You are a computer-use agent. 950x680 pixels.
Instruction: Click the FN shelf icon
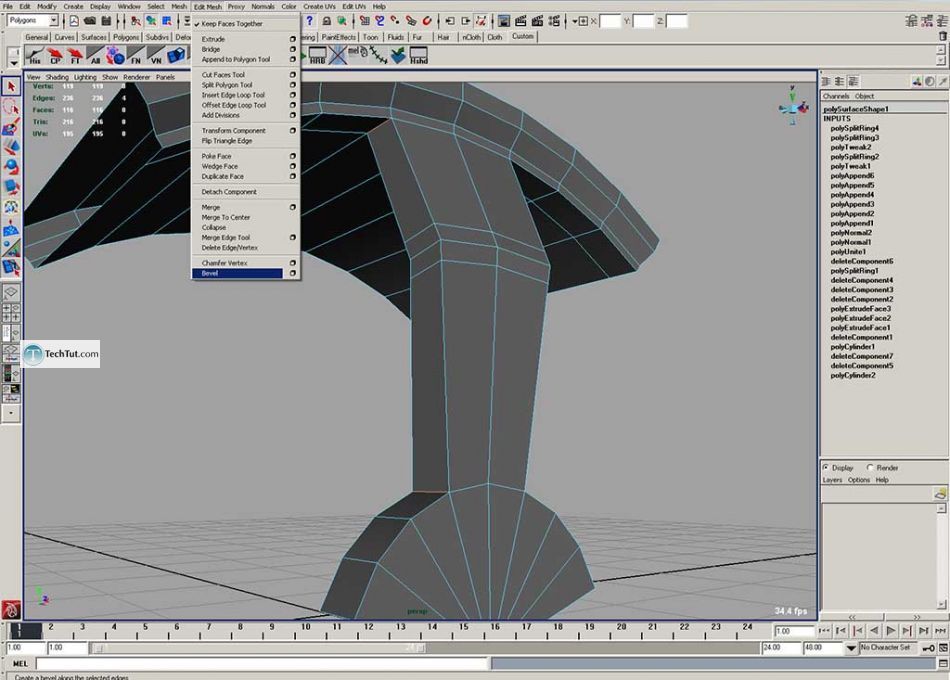pos(136,56)
